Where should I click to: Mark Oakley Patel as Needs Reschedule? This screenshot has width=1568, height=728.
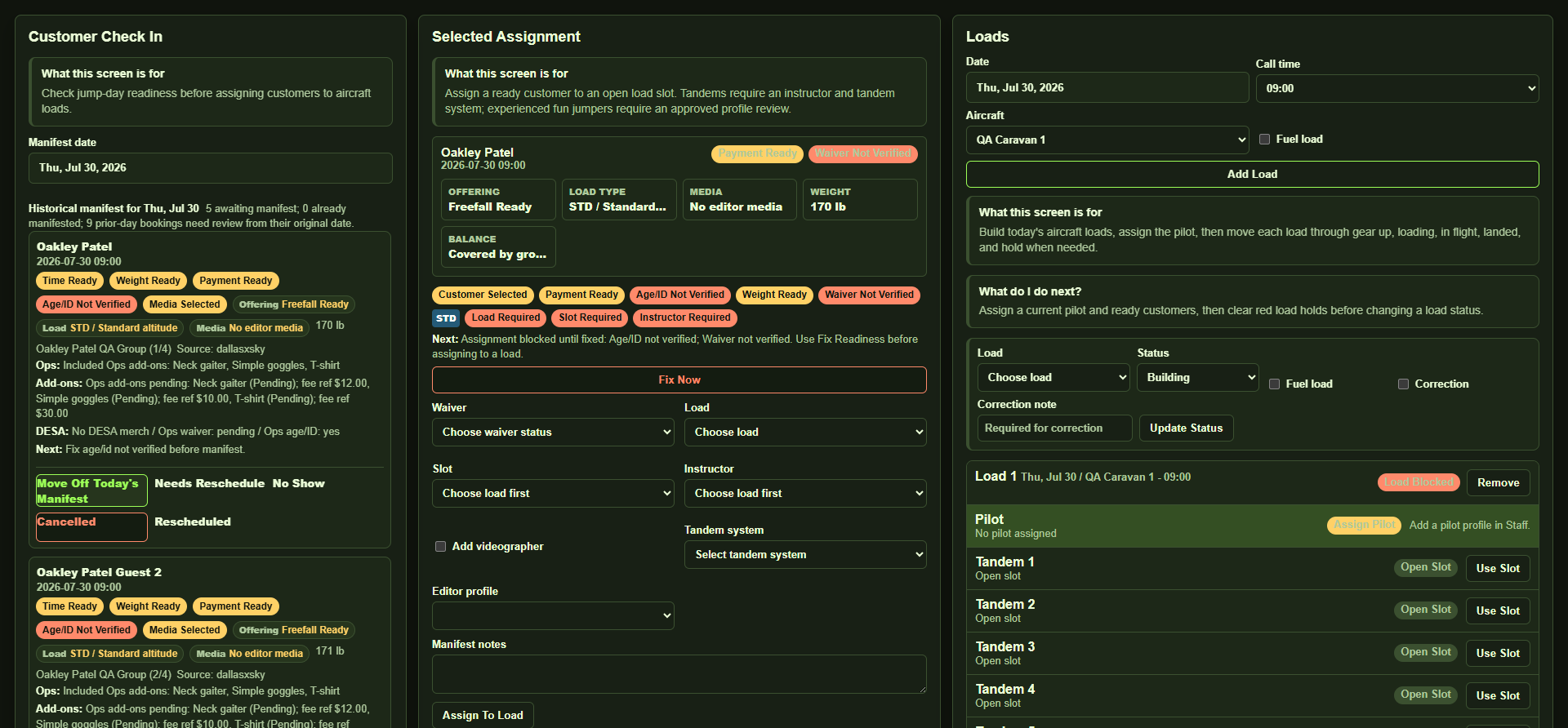[210, 483]
